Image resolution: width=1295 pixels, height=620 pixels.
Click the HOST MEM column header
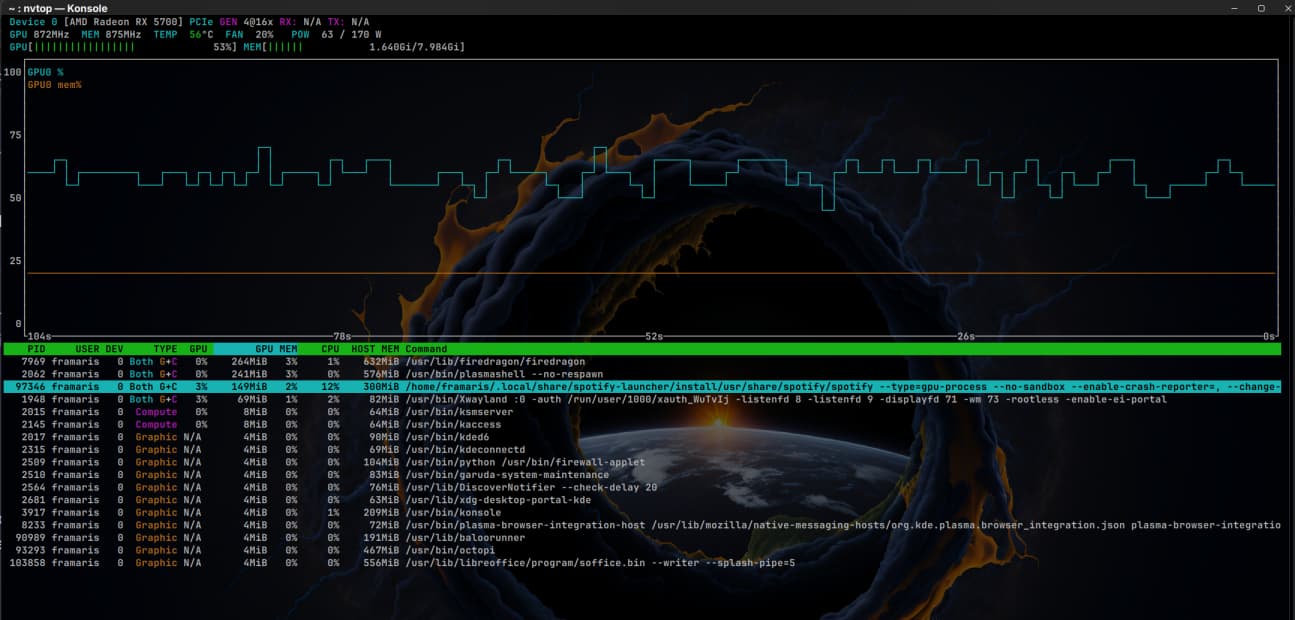pos(376,349)
